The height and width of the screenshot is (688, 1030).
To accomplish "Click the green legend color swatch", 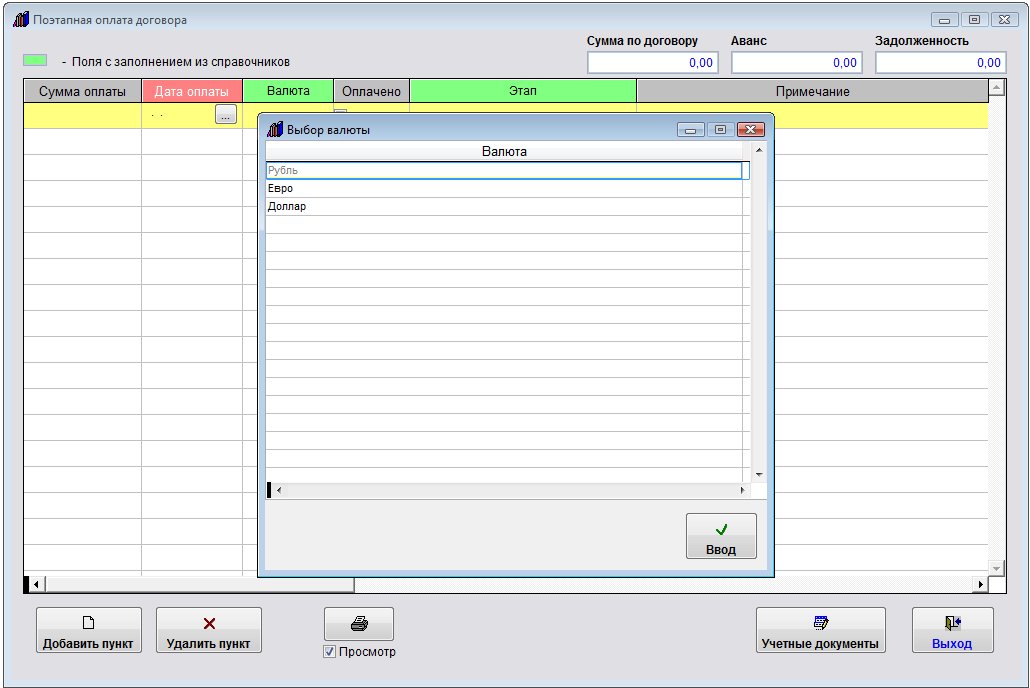I will coord(35,60).
